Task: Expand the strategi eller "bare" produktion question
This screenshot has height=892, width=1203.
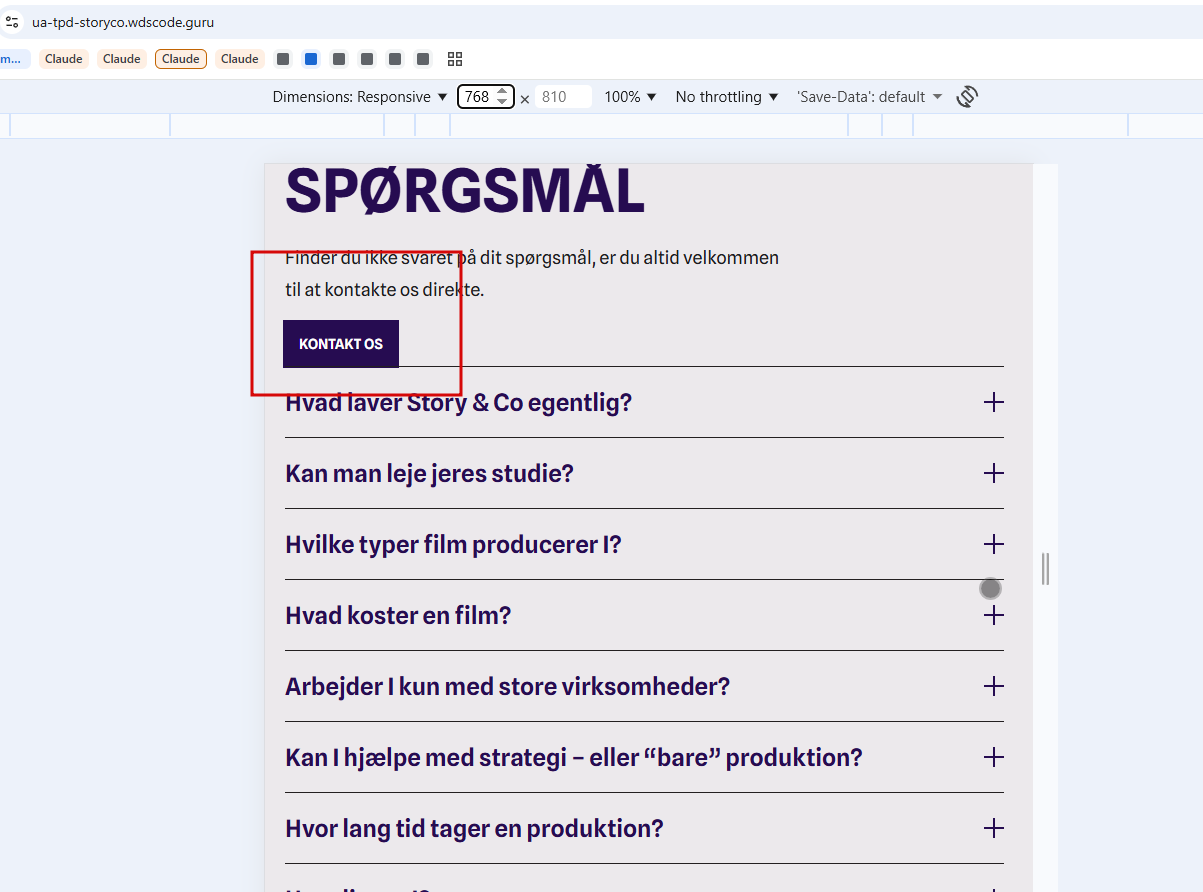Action: [x=644, y=757]
